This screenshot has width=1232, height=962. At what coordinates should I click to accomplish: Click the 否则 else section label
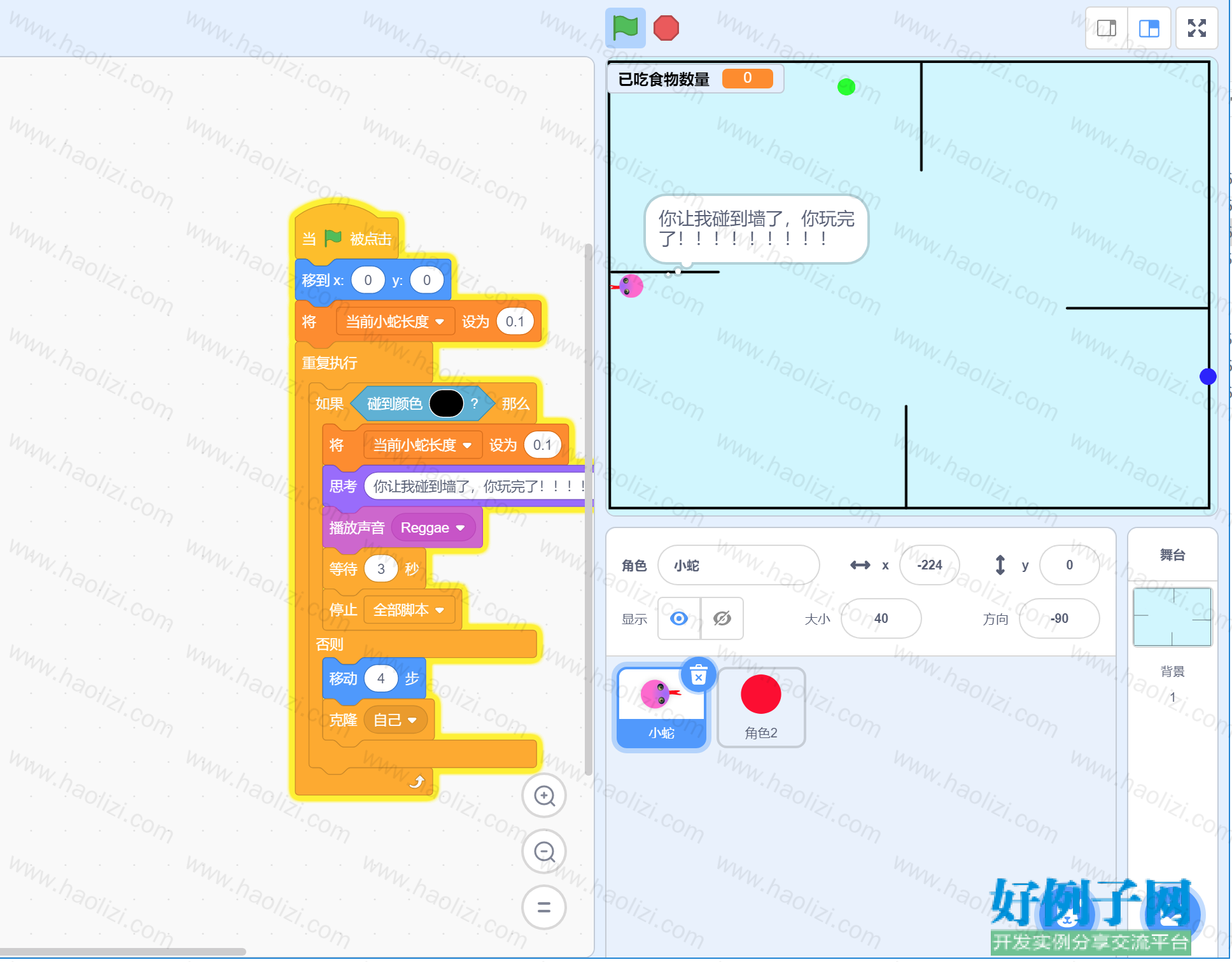click(x=329, y=645)
